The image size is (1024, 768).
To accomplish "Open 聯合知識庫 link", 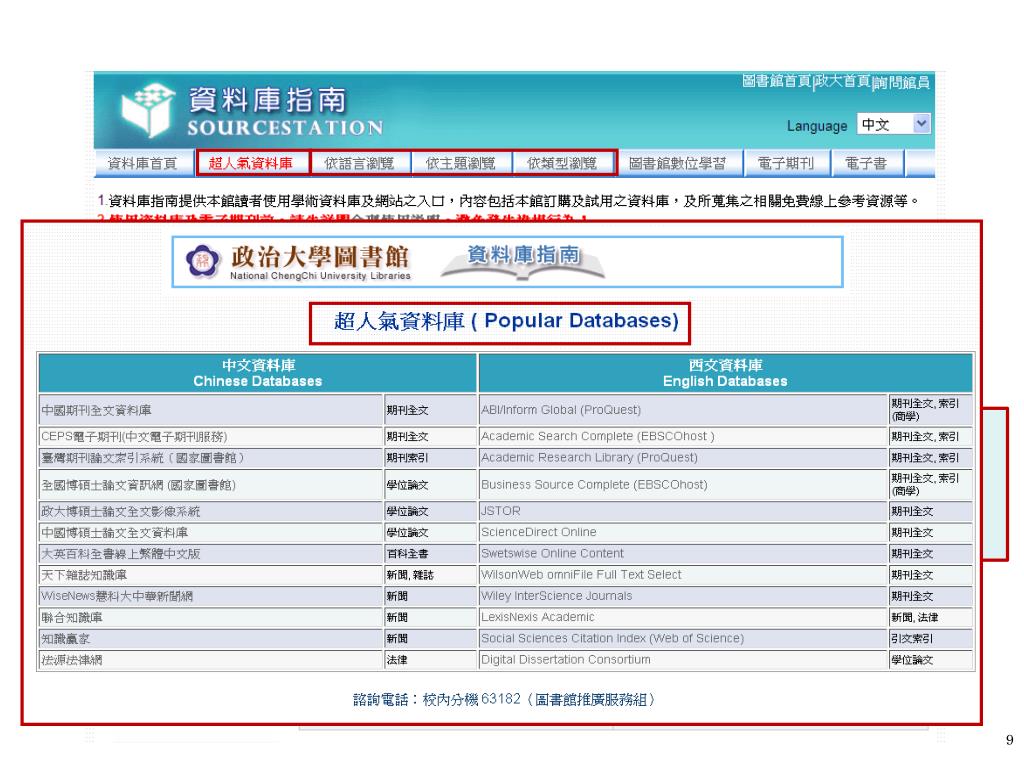I will (72, 617).
